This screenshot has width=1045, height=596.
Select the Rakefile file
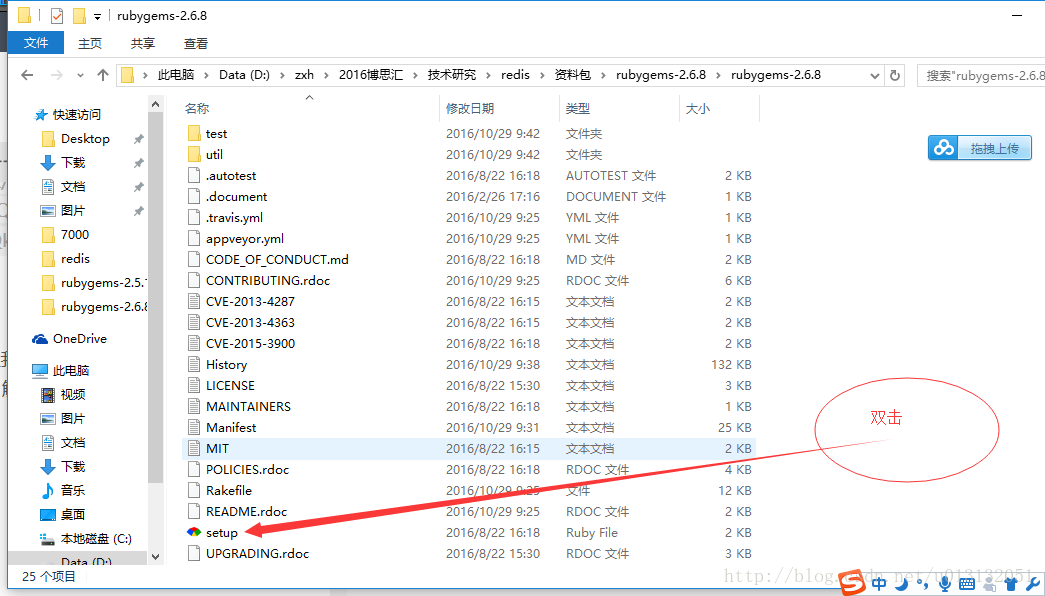[x=229, y=491]
